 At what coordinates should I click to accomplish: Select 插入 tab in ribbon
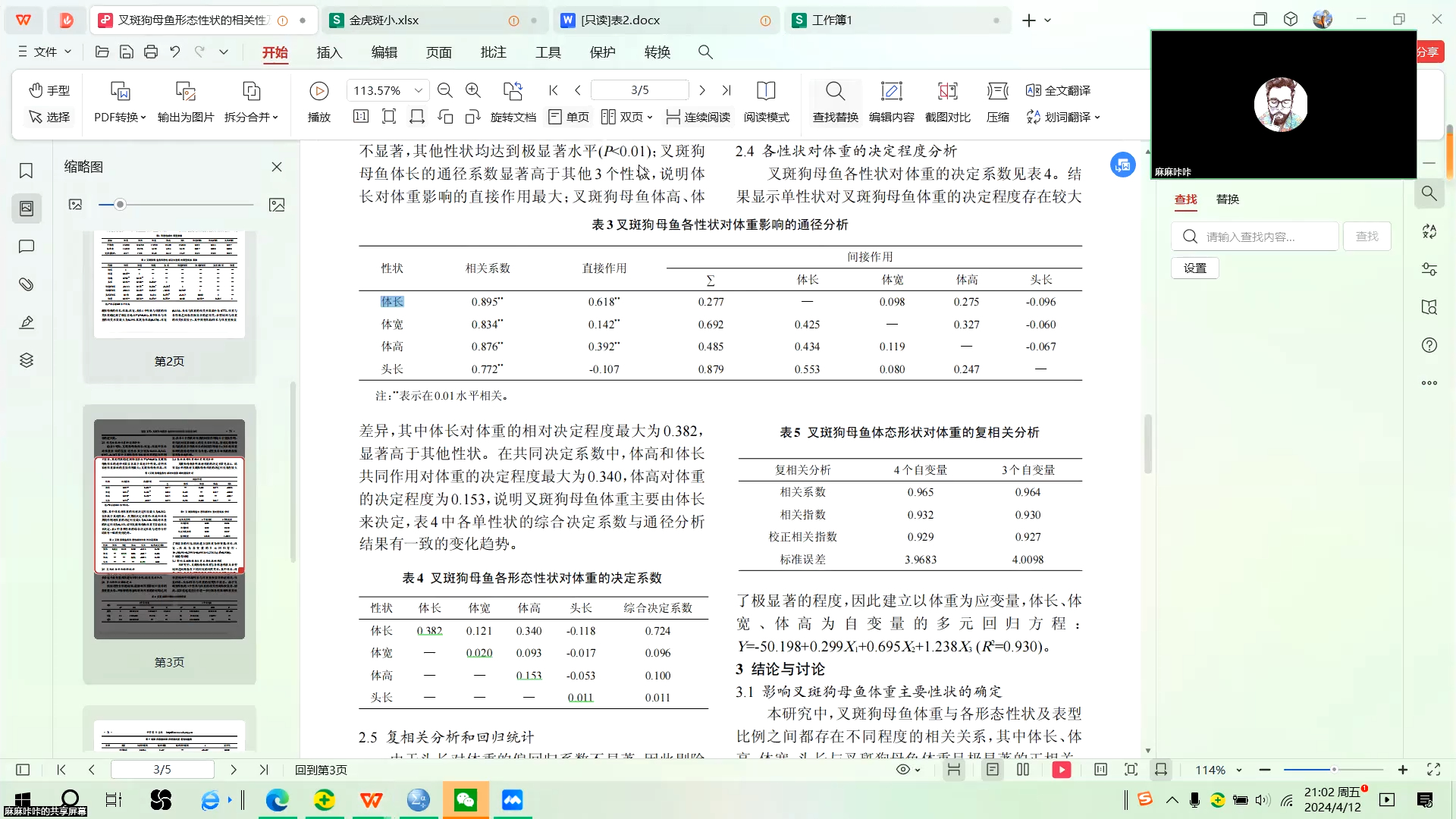click(x=329, y=52)
